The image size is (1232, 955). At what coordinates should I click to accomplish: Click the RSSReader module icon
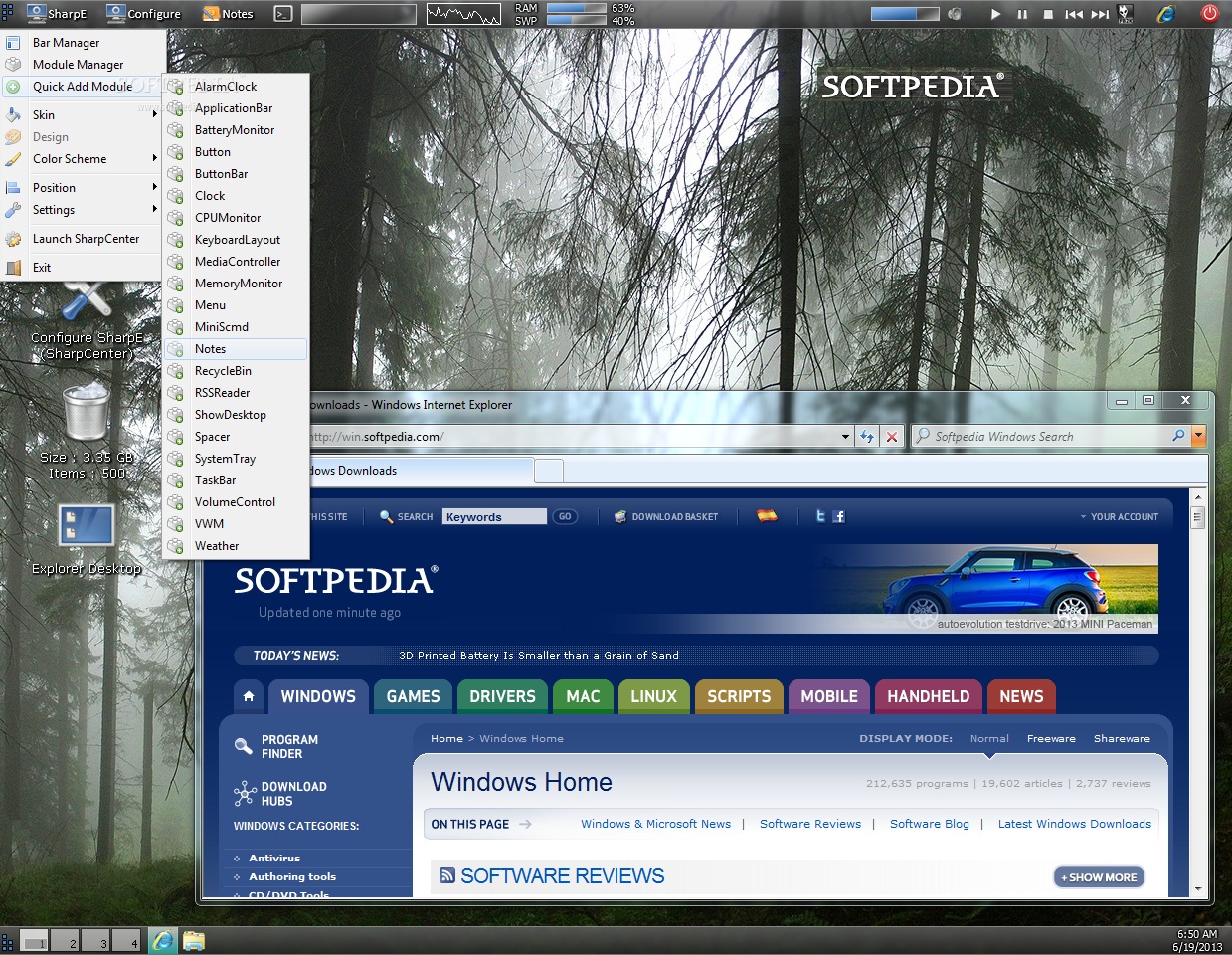[176, 393]
